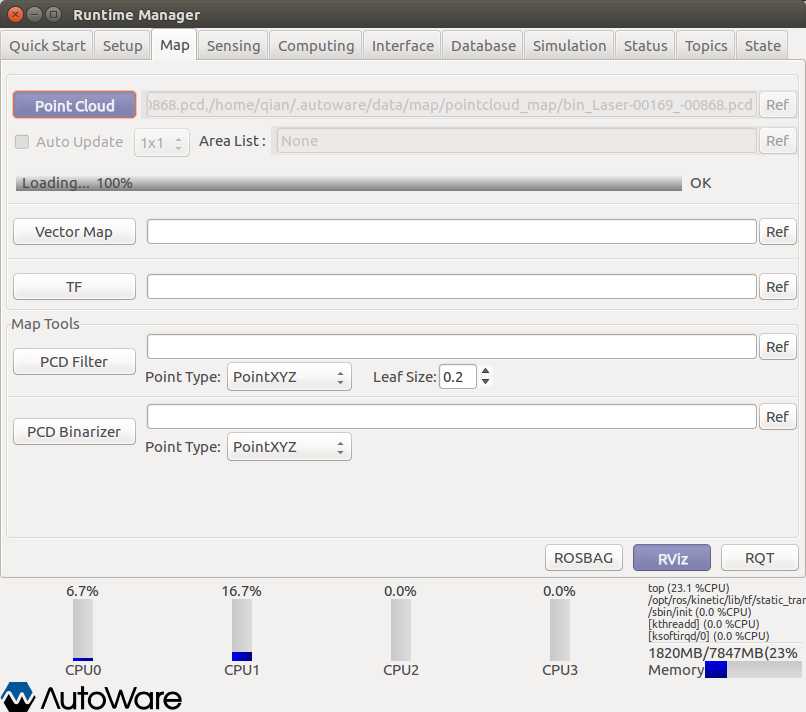The image size is (806, 712).
Task: Start the PCD Binarizer tool
Action: coord(74,432)
